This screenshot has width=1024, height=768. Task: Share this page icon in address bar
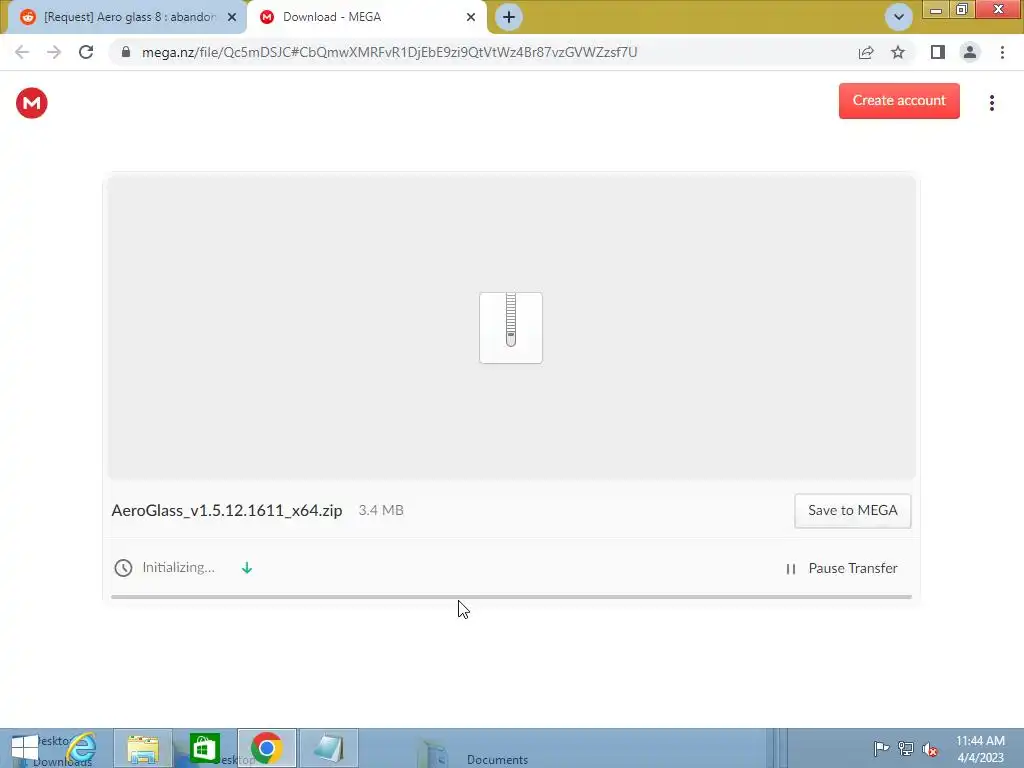pyautogui.click(x=866, y=52)
